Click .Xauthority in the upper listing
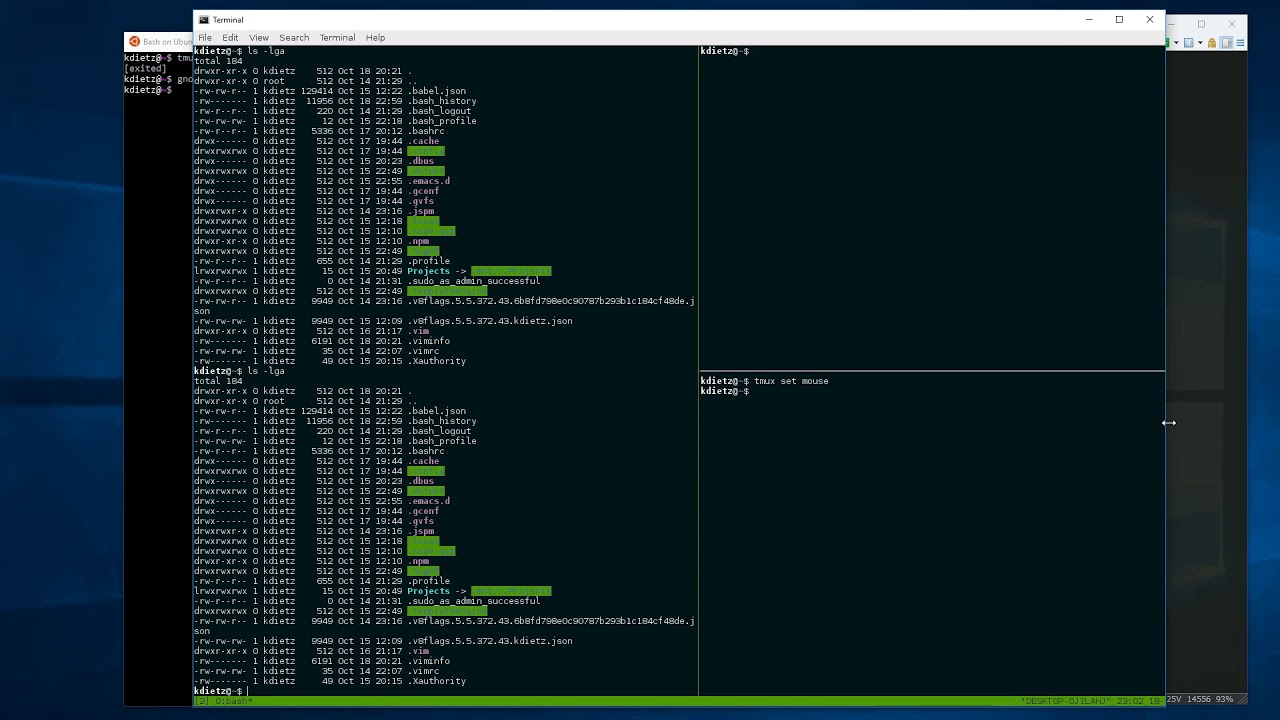The width and height of the screenshot is (1280, 720). pyautogui.click(x=437, y=361)
